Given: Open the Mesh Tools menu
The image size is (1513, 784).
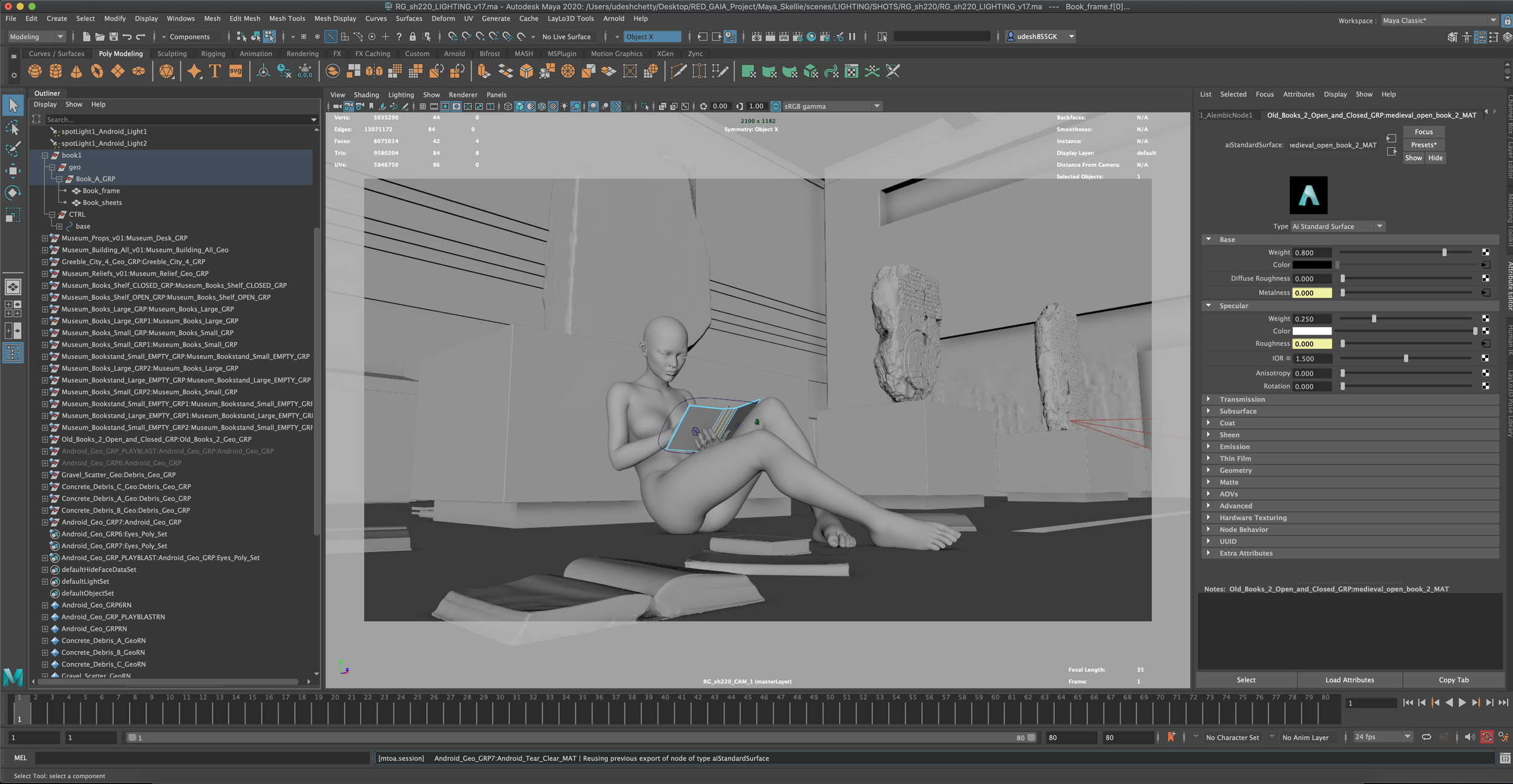Looking at the screenshot, I should click(287, 19).
